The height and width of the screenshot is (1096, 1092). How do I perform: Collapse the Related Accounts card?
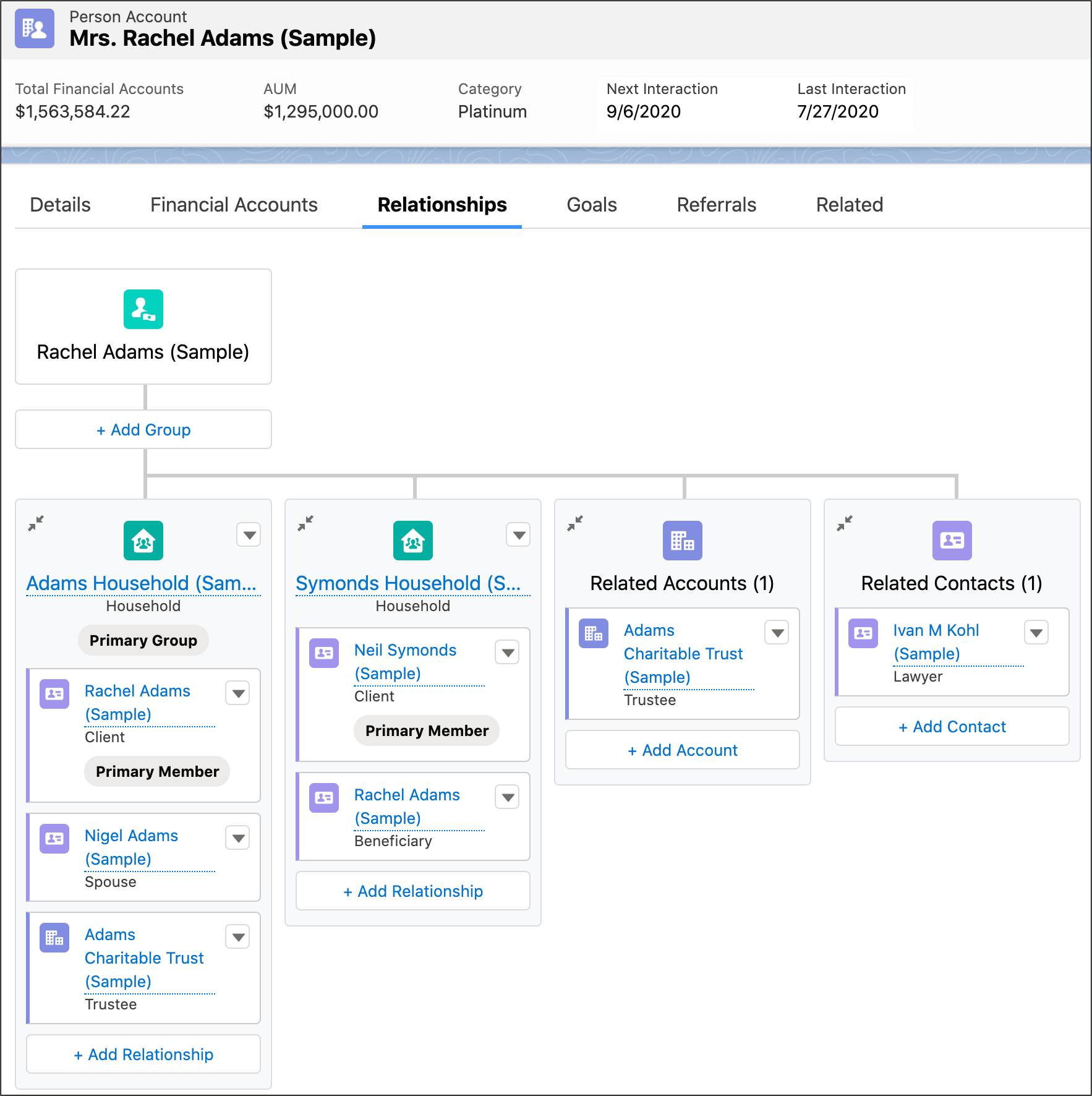575,523
